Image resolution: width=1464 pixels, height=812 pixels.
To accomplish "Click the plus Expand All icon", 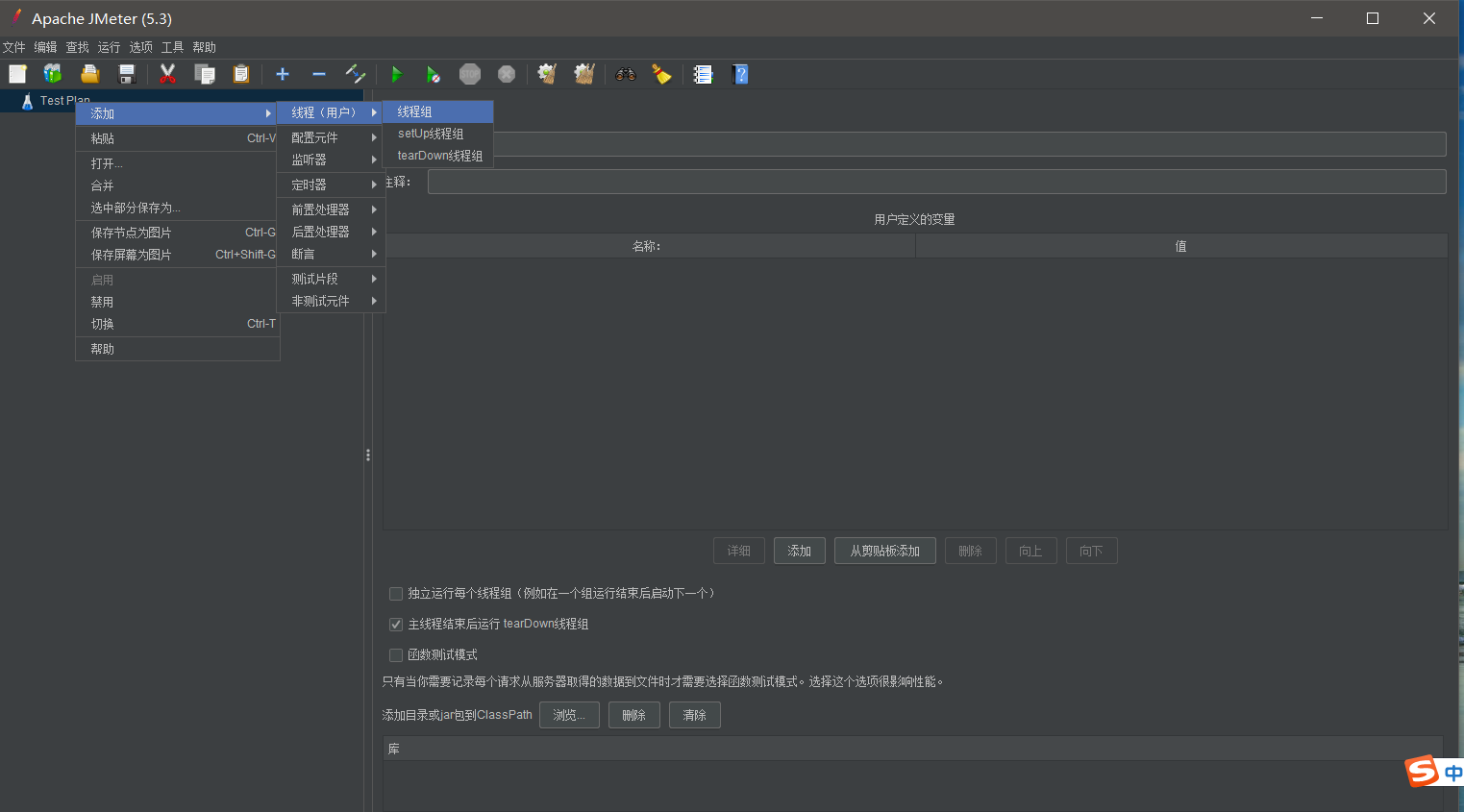I will (283, 74).
